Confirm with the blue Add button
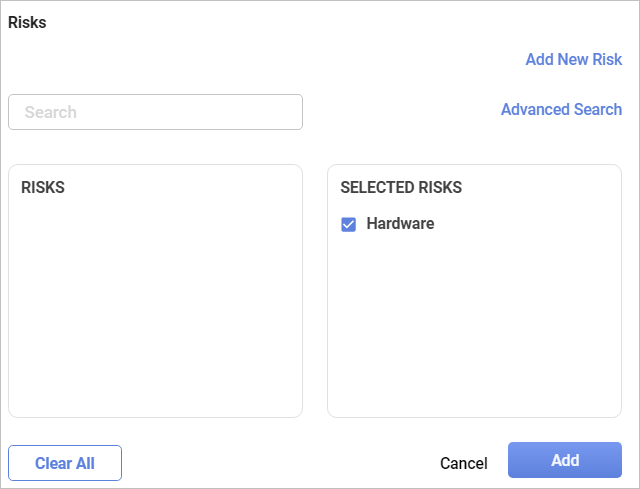The height and width of the screenshot is (489, 640). point(565,460)
